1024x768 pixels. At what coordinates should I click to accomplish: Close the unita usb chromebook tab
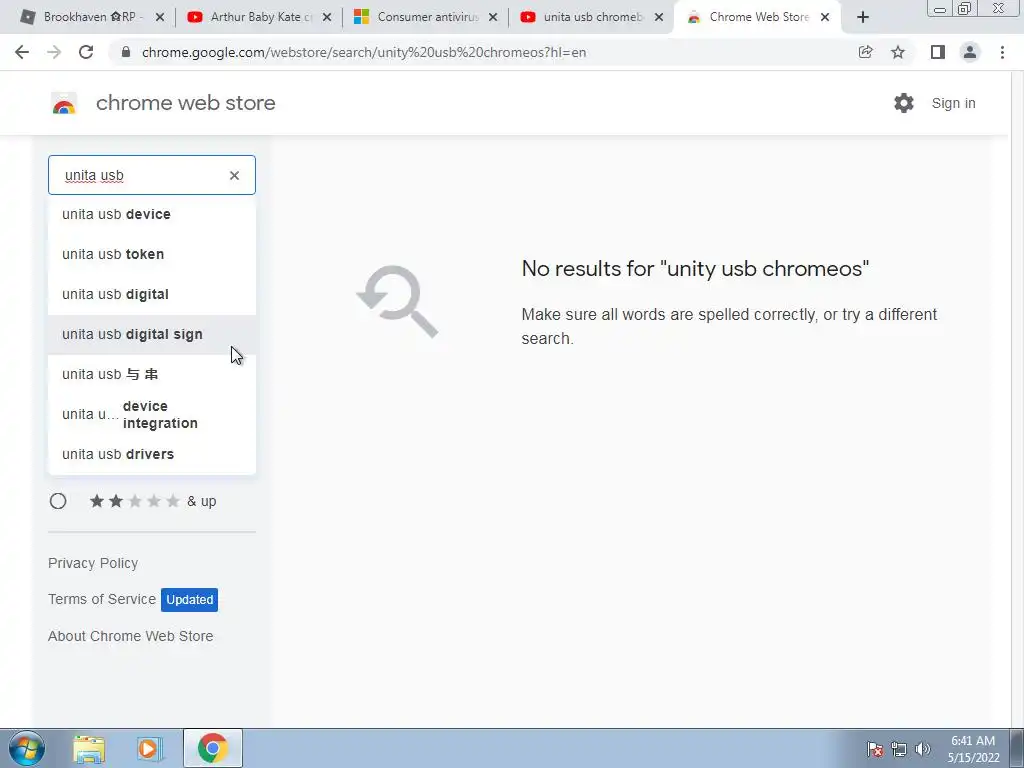pyautogui.click(x=659, y=17)
